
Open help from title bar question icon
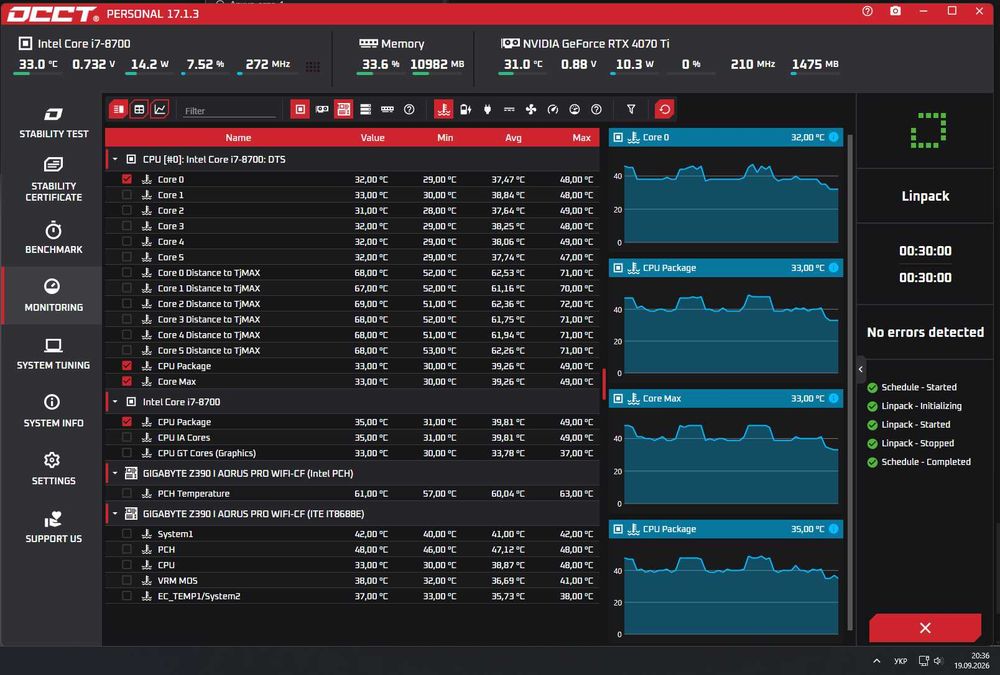[x=867, y=11]
